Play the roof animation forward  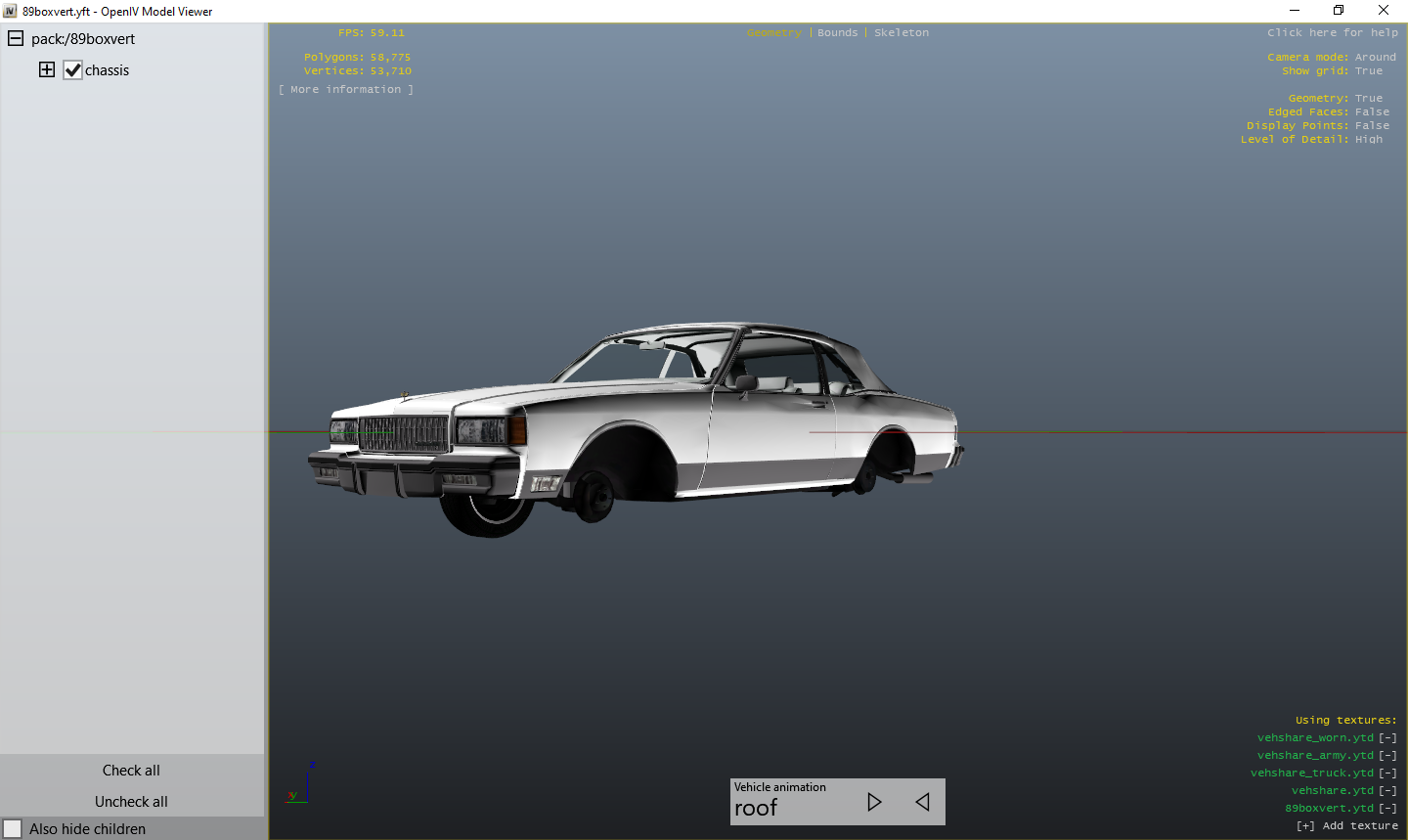click(874, 802)
